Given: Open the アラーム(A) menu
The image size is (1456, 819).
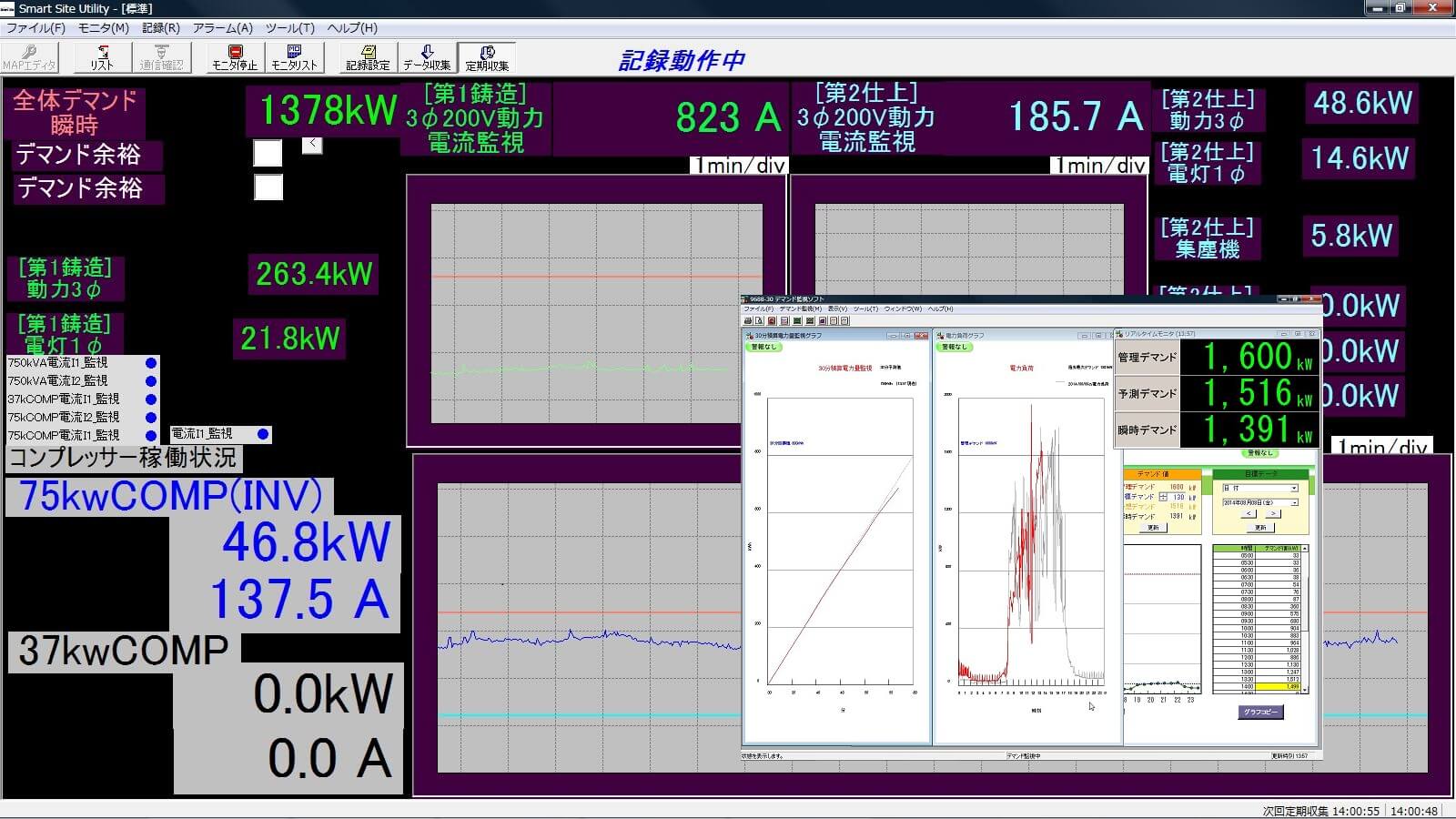Looking at the screenshot, I should pyautogui.click(x=223, y=28).
